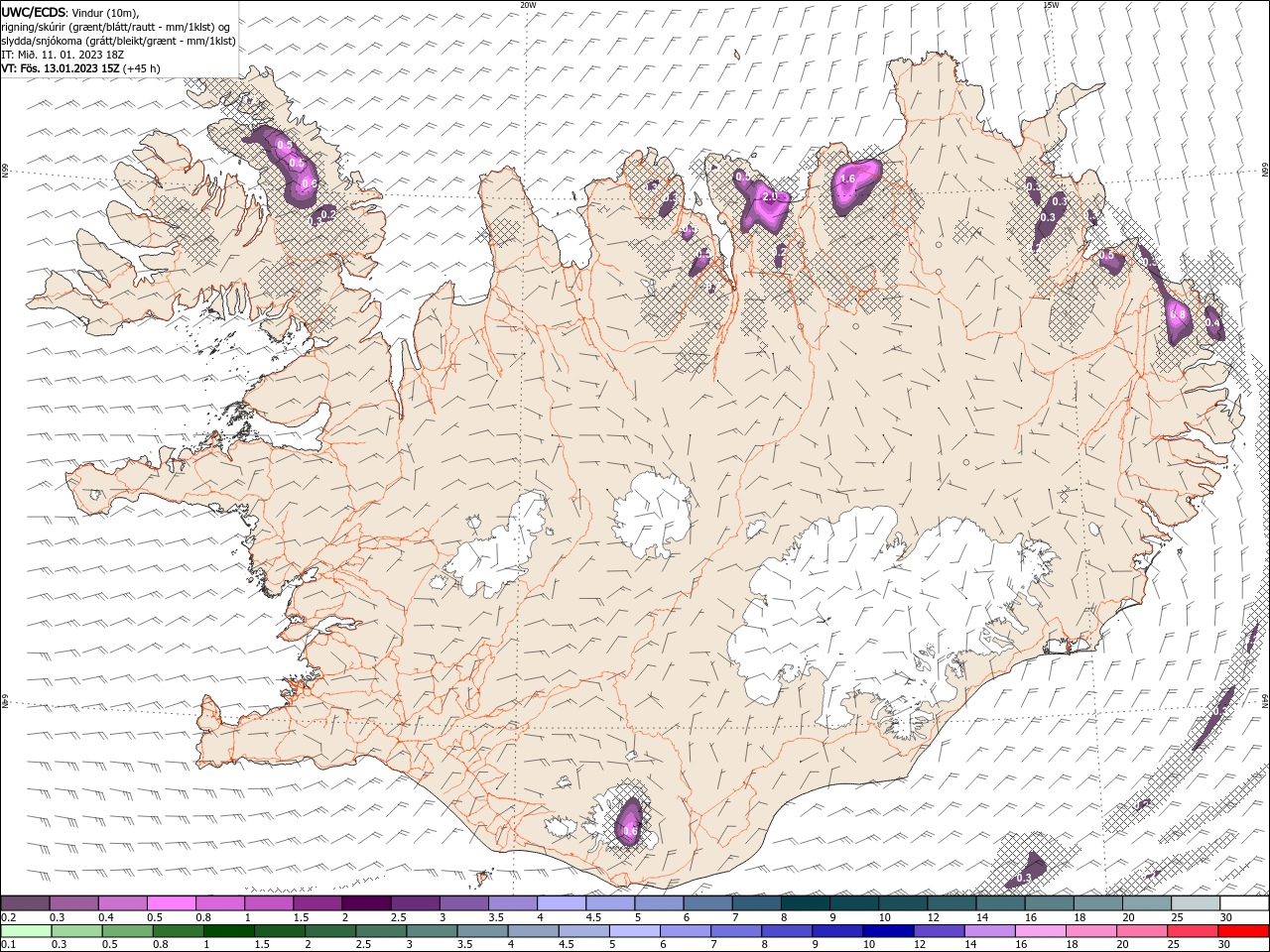
Task: Click the 'UWC/ECDS: Vindur (10m),' title line
Action: point(70,12)
